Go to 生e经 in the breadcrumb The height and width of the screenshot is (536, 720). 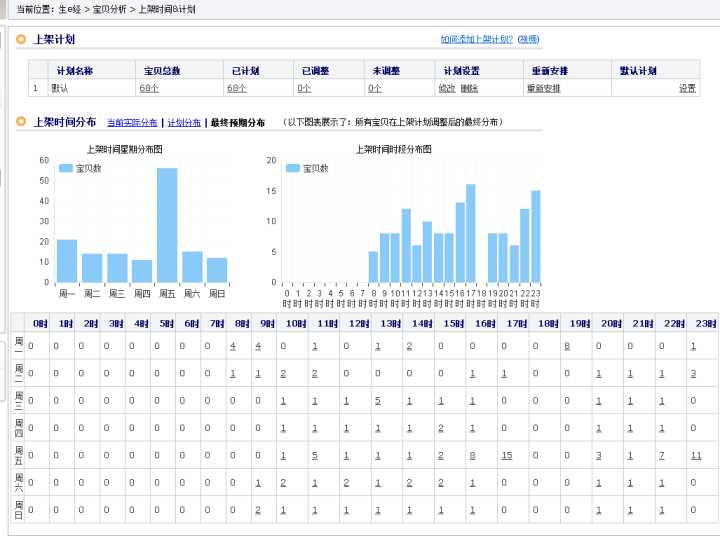click(68, 8)
